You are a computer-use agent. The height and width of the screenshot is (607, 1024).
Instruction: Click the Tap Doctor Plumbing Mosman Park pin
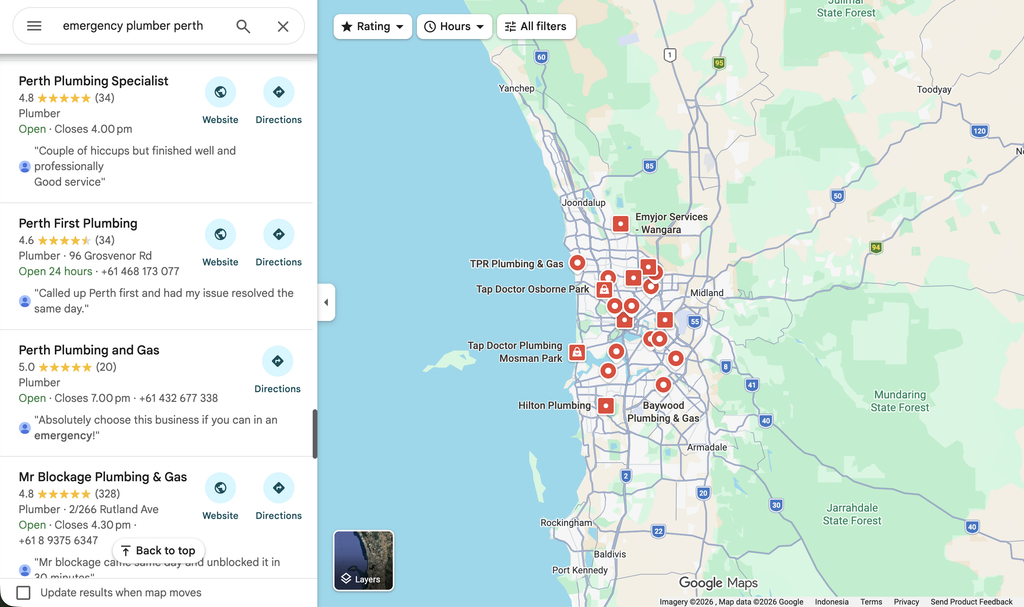coord(577,353)
